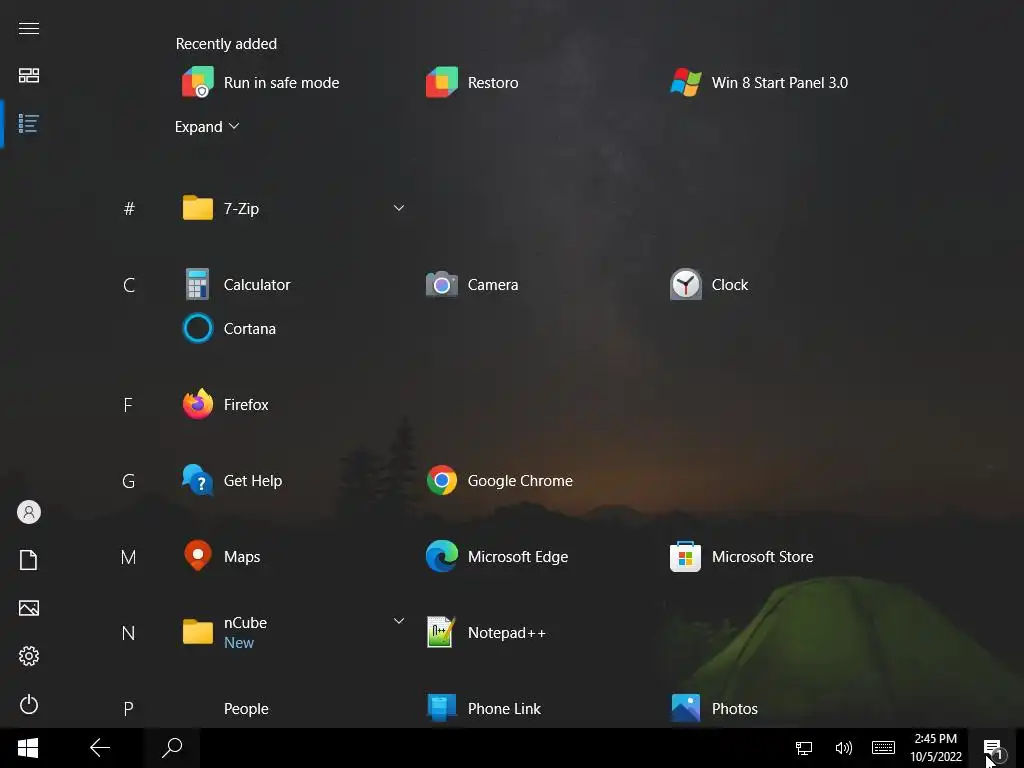Launch Microsoft Edge
Image resolution: width=1024 pixels, height=768 pixels.
(498, 557)
